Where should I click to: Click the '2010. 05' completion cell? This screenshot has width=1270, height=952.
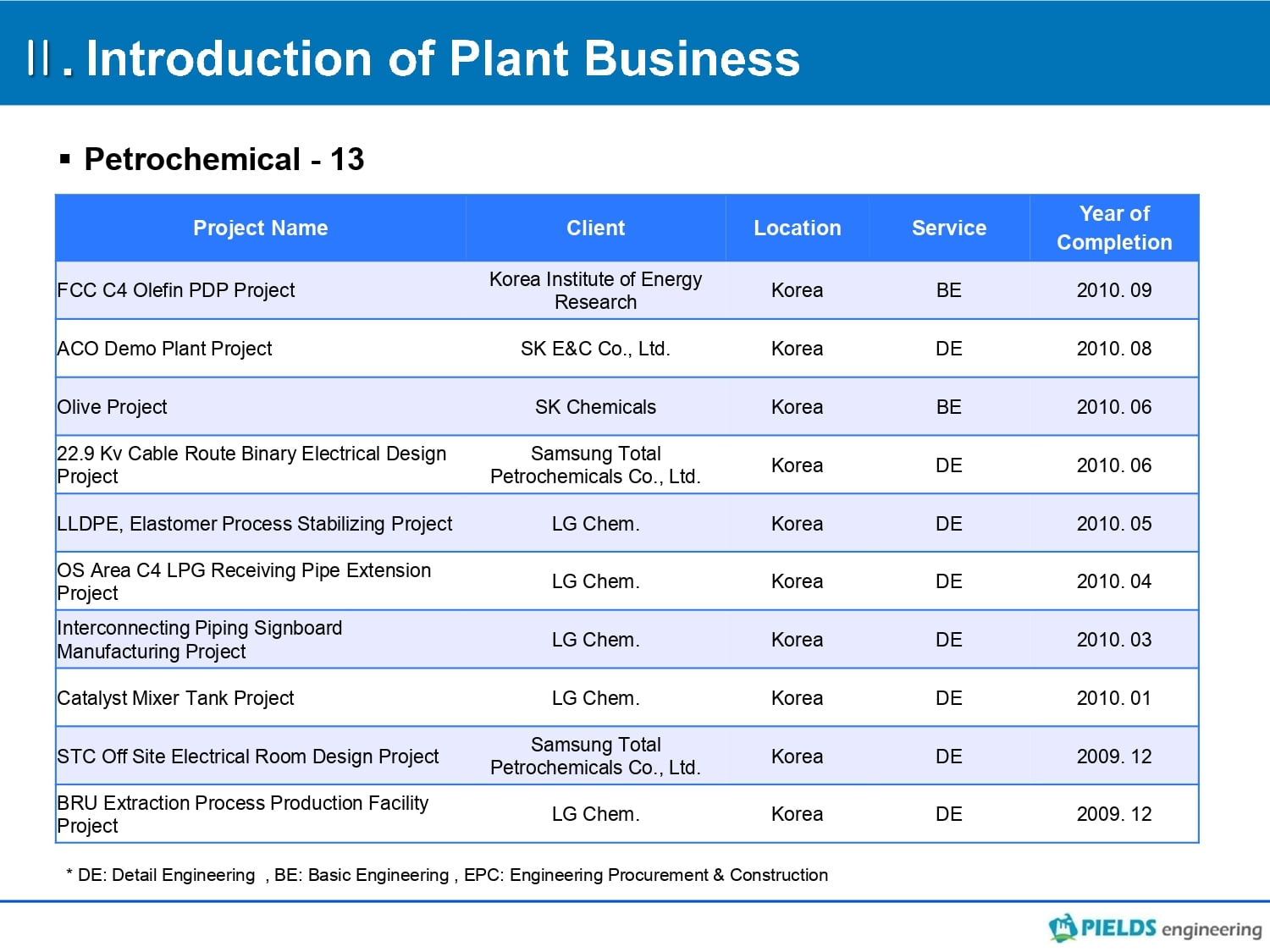coord(1114,524)
